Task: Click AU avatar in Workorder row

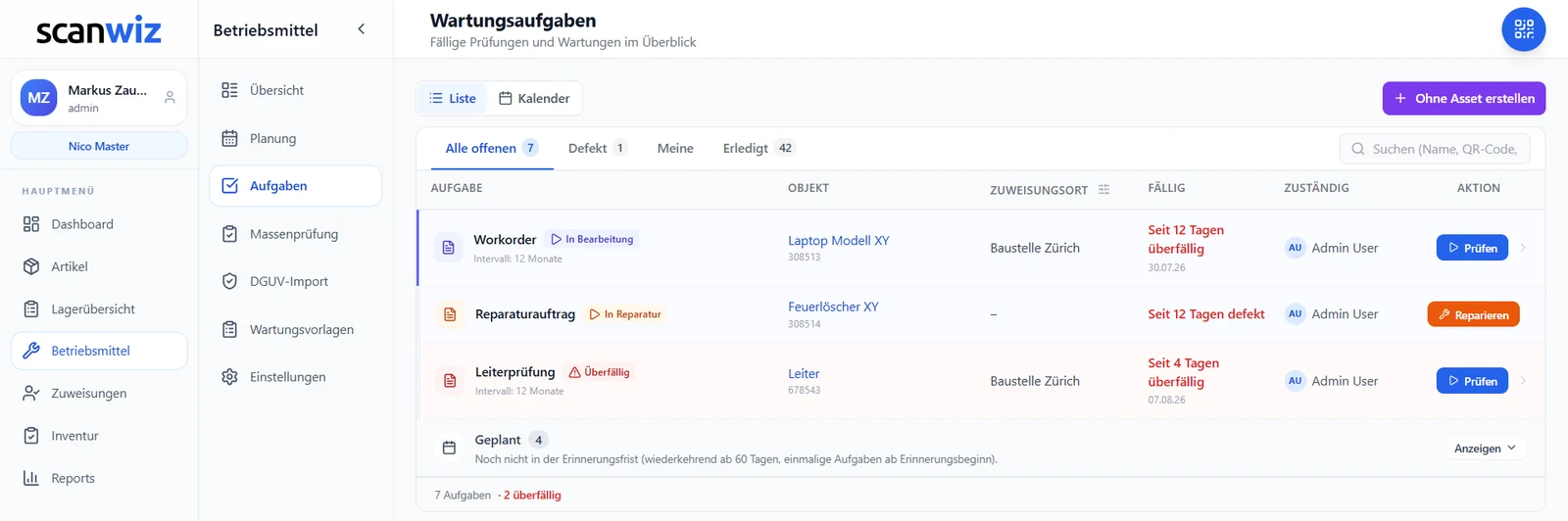Action: coord(1295,248)
